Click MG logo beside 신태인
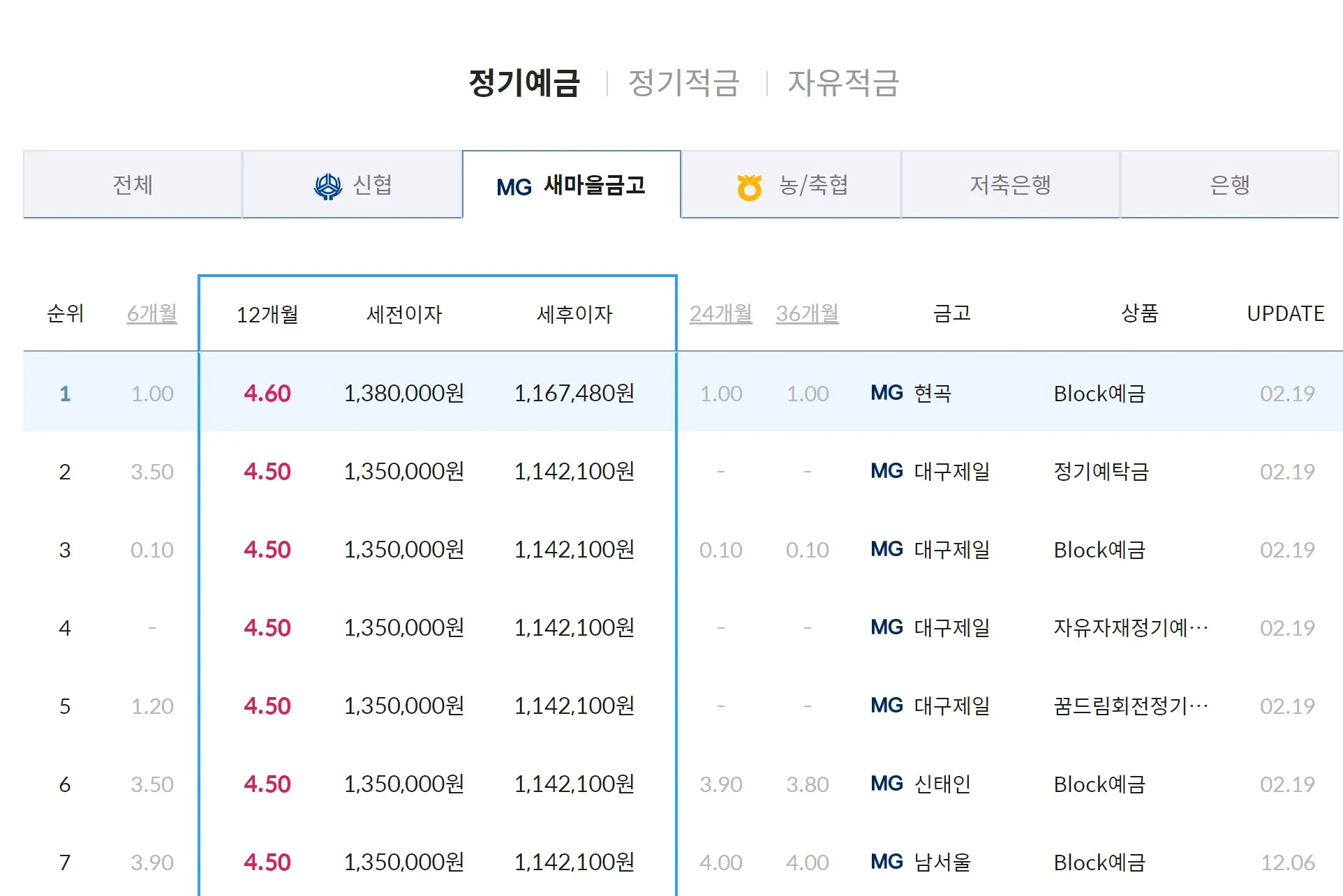Viewport: 1343px width, 896px height. (x=886, y=784)
